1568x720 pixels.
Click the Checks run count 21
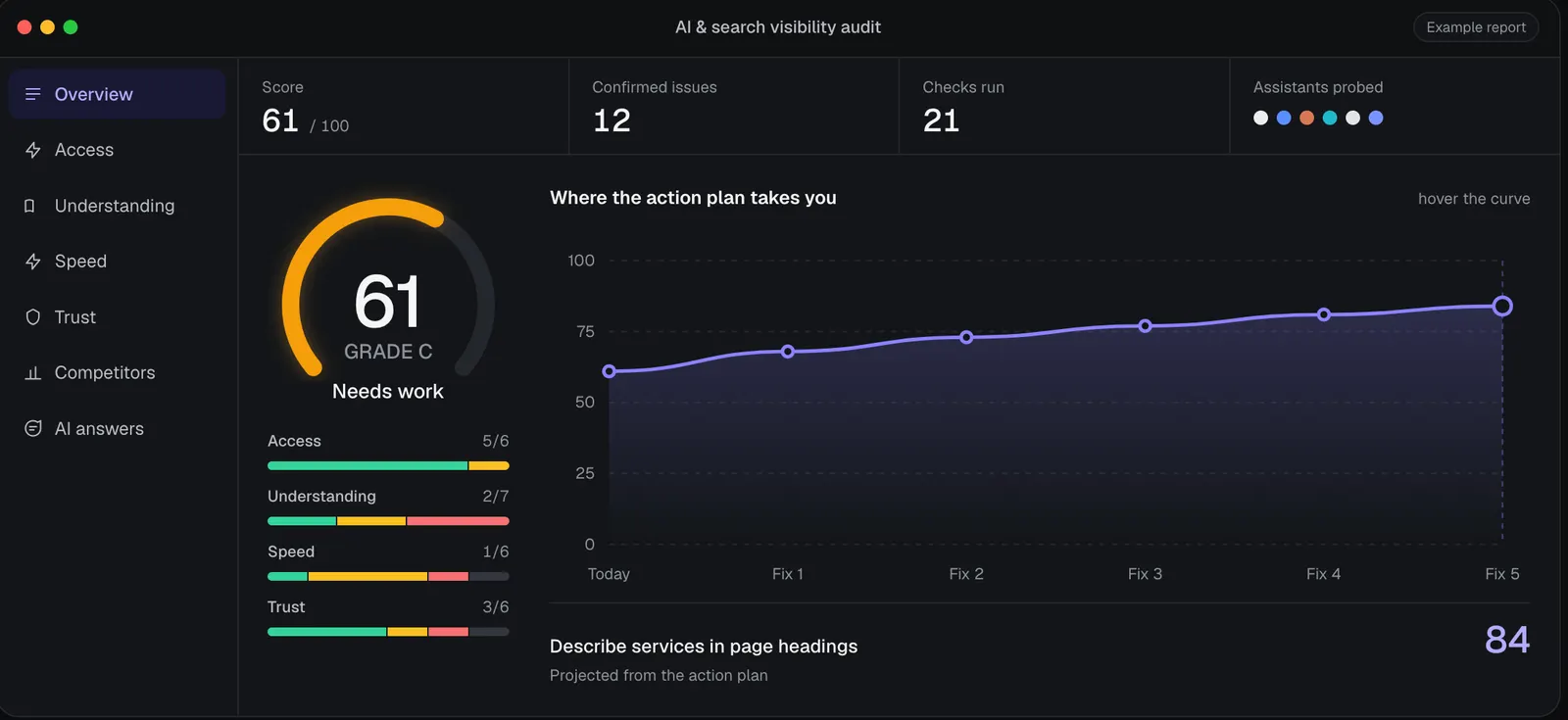pos(941,120)
